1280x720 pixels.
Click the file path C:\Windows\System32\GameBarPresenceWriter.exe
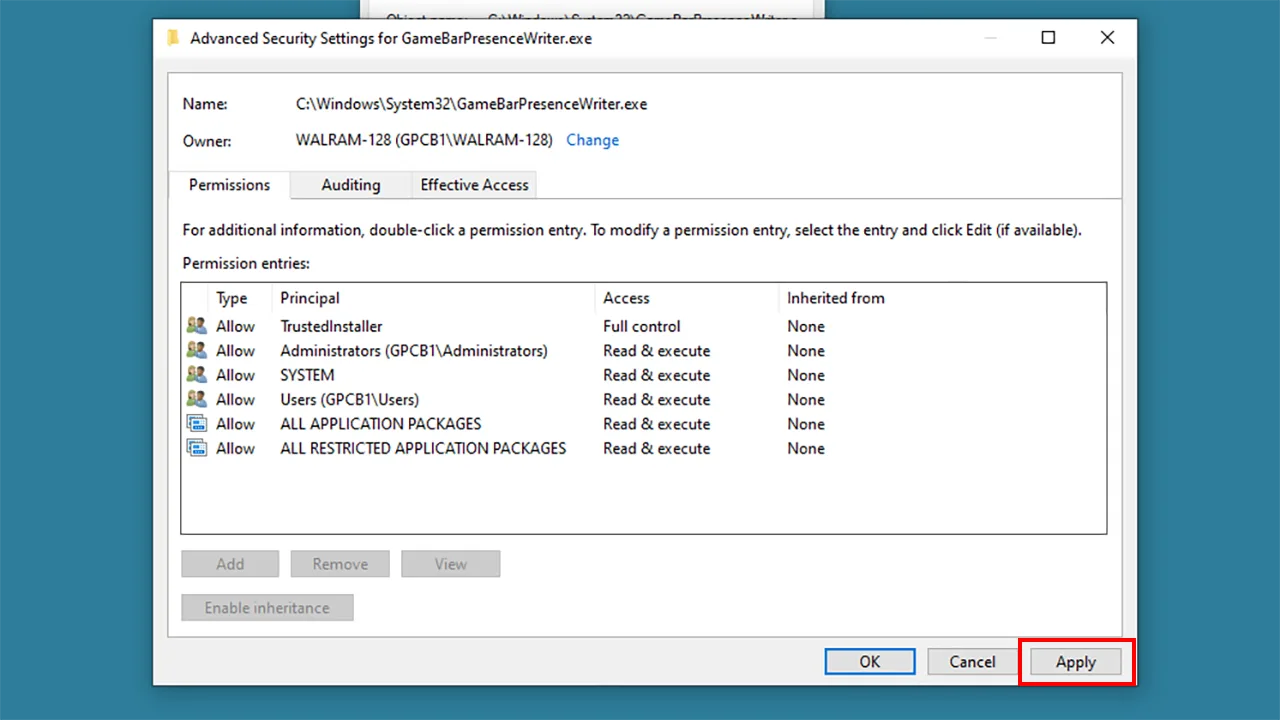471,104
